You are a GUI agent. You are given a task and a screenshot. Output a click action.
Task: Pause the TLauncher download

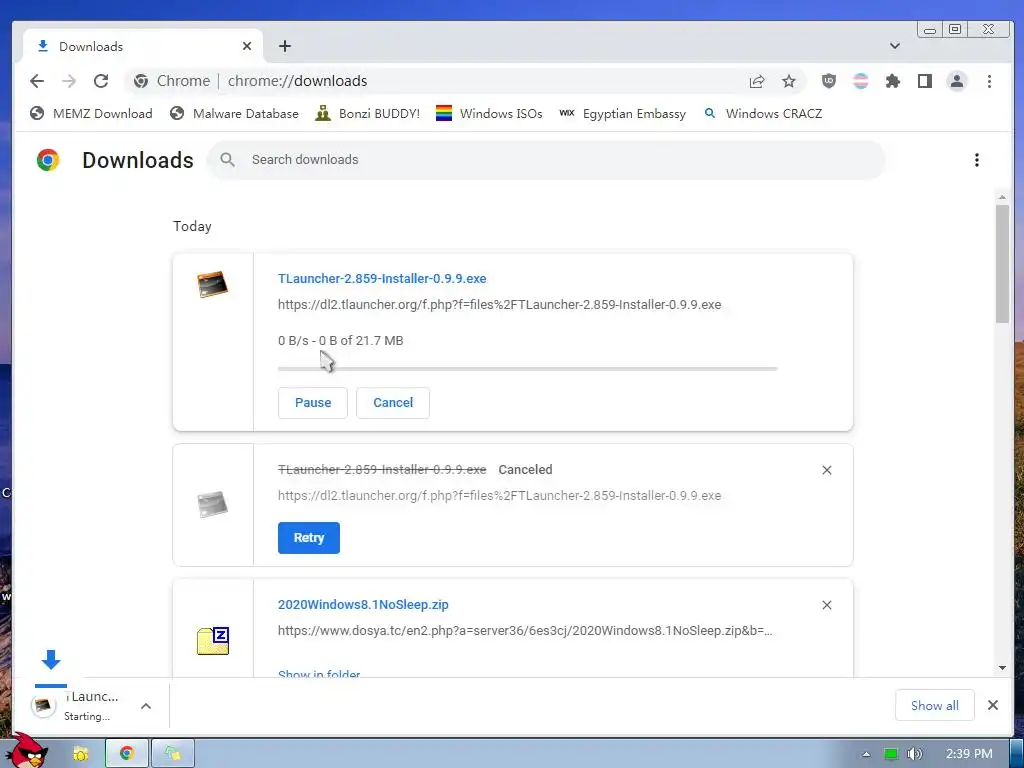tap(313, 403)
